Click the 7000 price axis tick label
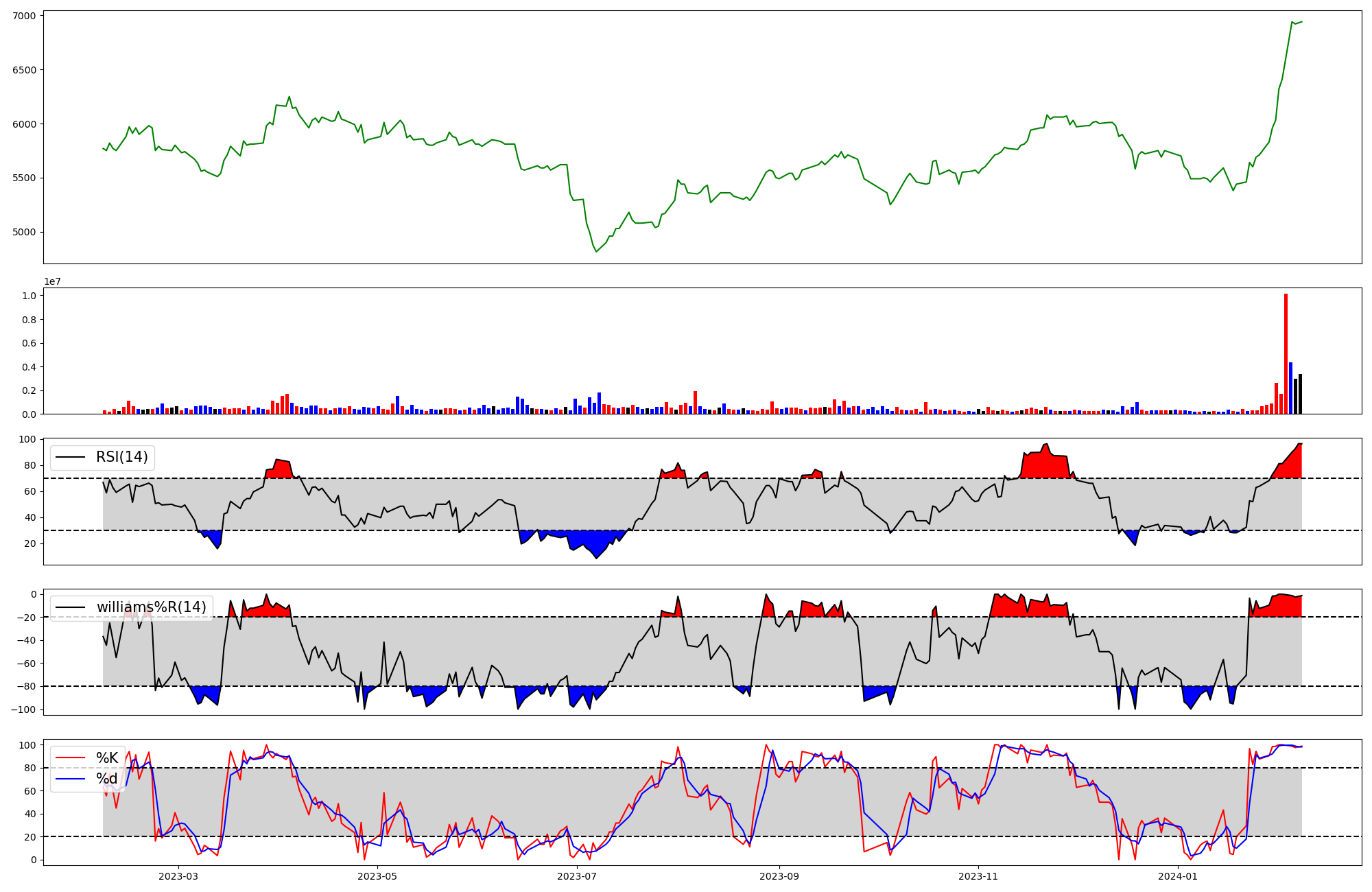The image size is (1372, 892). click(25, 15)
